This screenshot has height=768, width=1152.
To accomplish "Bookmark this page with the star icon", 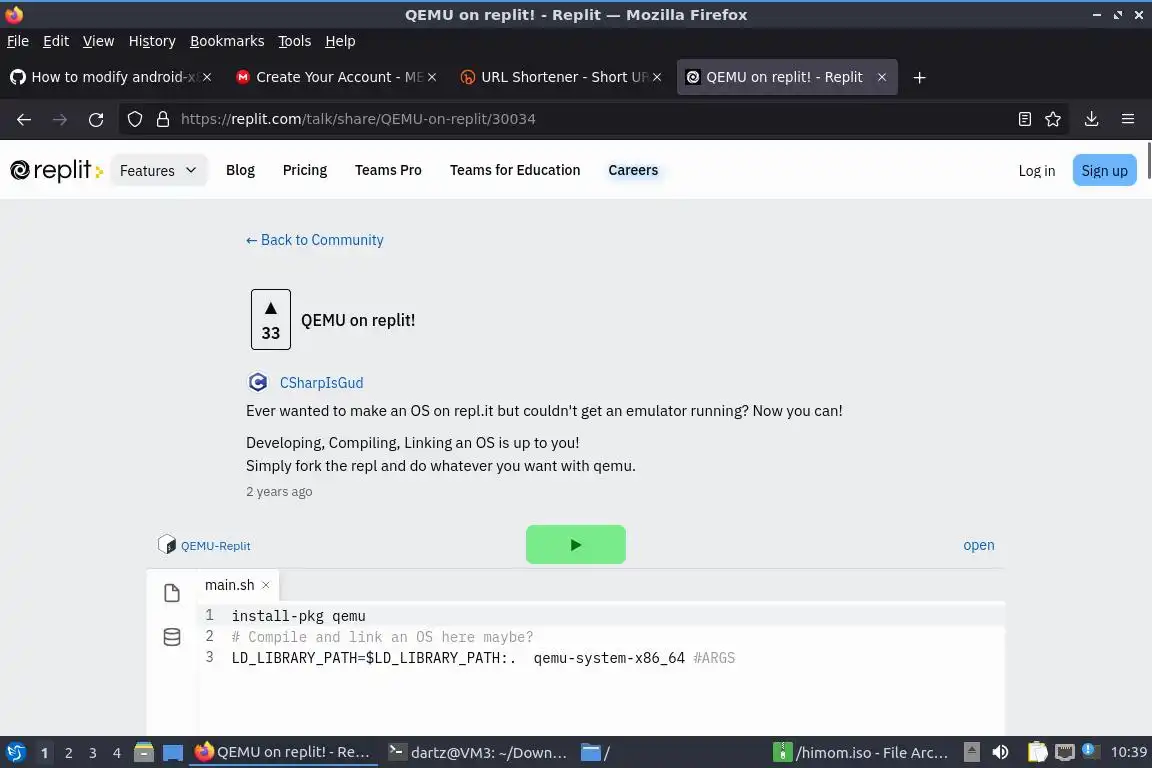I will tap(1053, 119).
